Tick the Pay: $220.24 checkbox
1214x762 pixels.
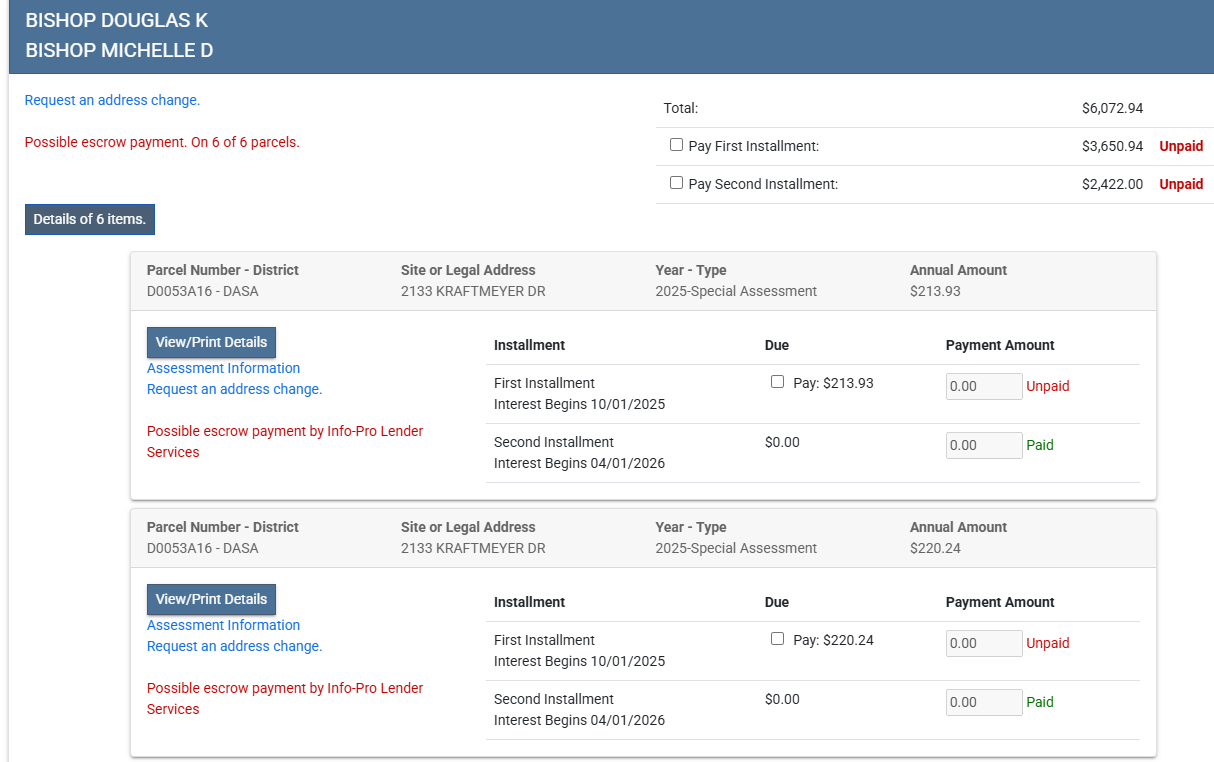[x=778, y=639]
